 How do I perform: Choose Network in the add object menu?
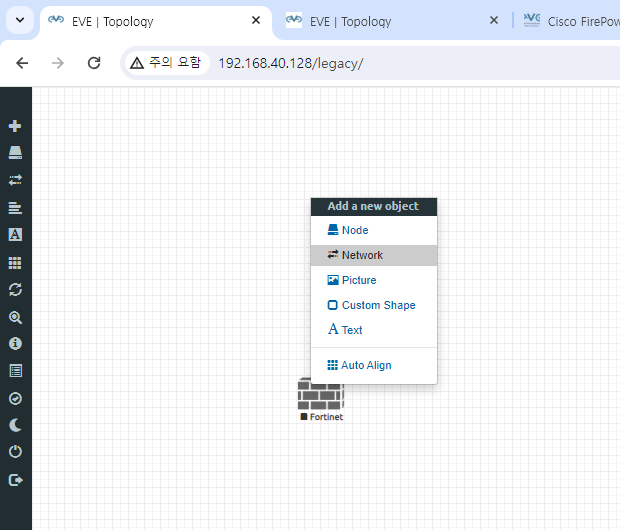coord(374,255)
